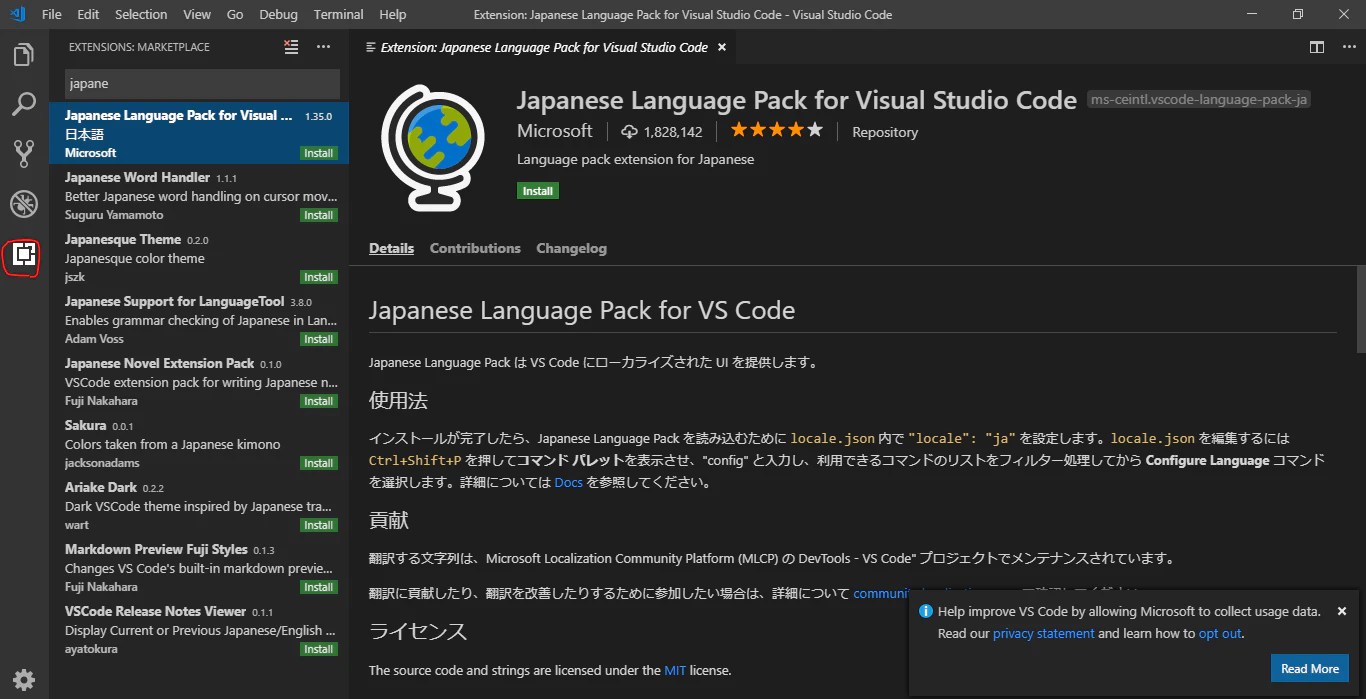Select Japanese Novel Extension Pack entry
This screenshot has width=1366, height=699.
[199, 381]
